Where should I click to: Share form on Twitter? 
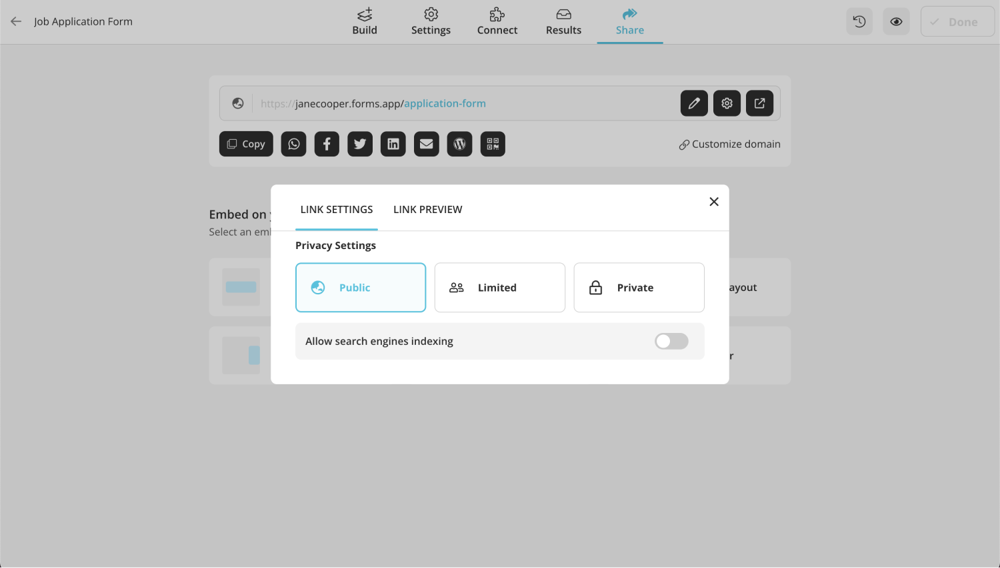360,144
